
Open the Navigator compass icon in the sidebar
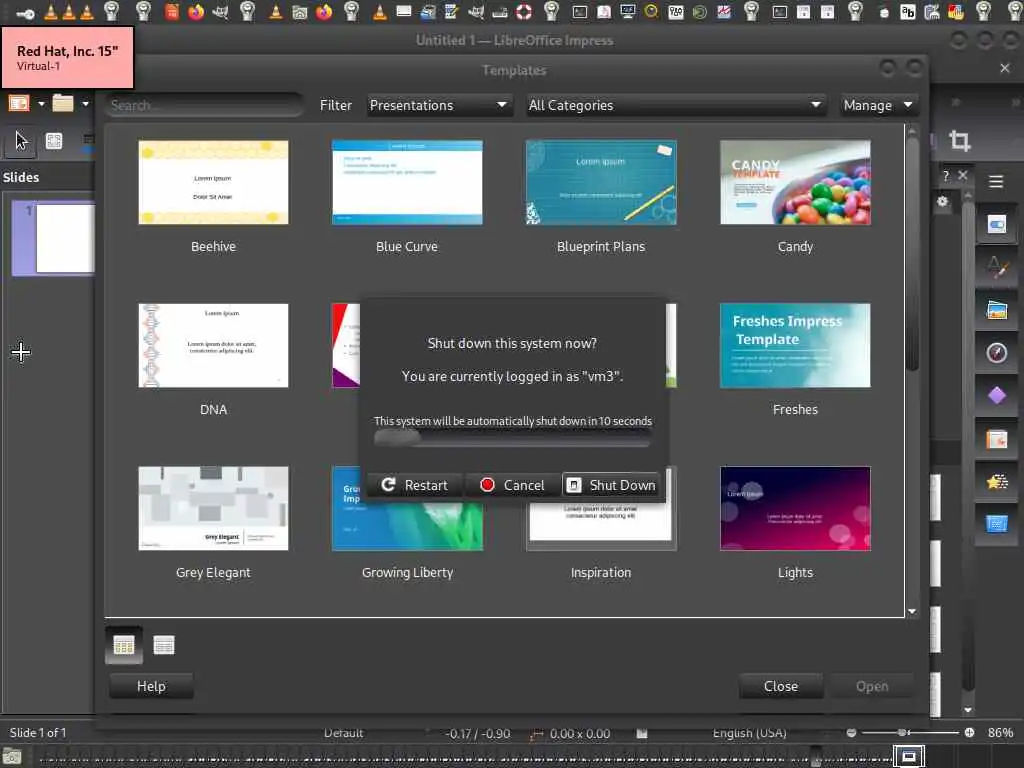997,353
